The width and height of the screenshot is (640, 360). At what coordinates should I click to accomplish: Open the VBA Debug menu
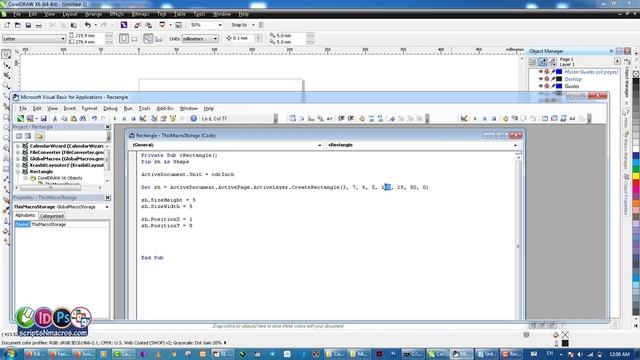pos(110,109)
